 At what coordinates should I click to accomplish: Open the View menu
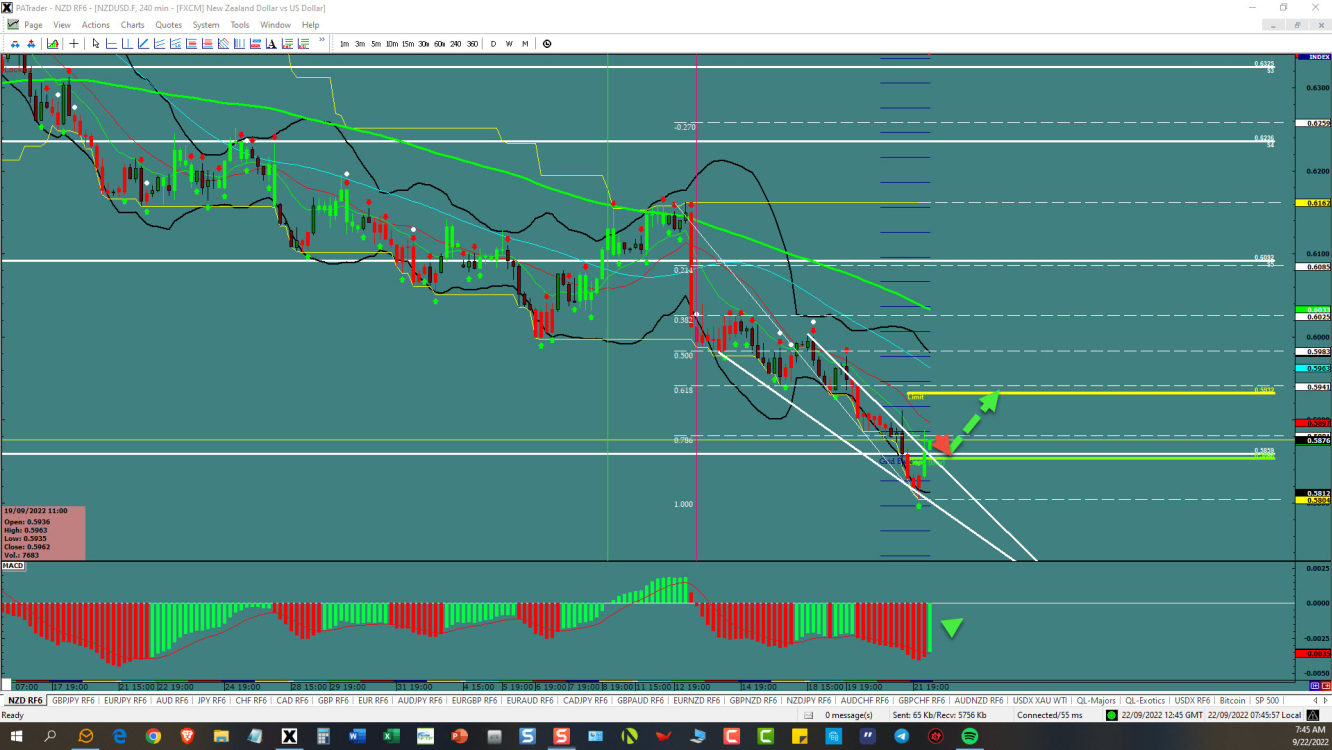coord(61,24)
